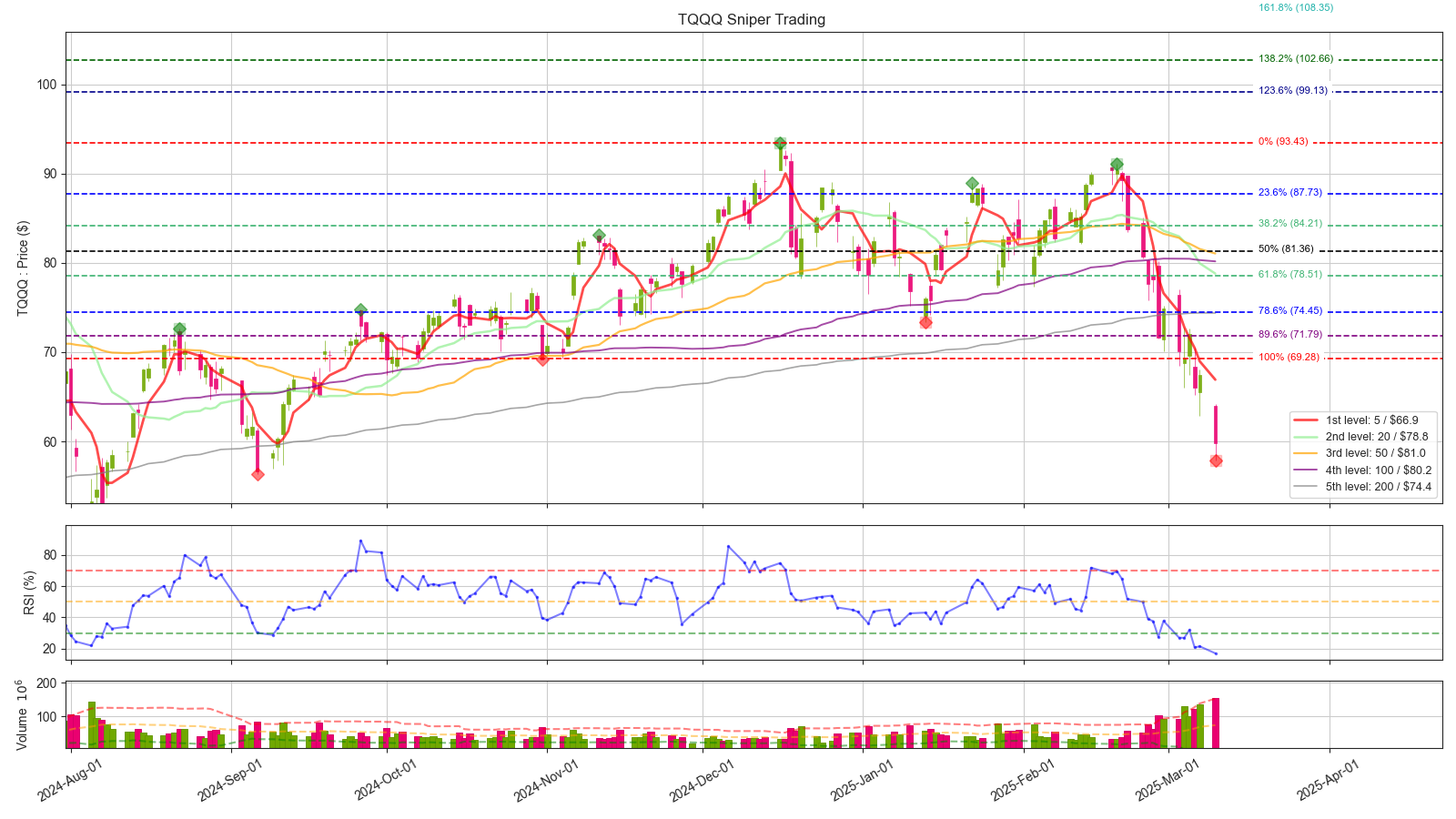This screenshot has height=819, width=1456.
Task: Click the 100% (69.28) level label
Action: (1289, 357)
